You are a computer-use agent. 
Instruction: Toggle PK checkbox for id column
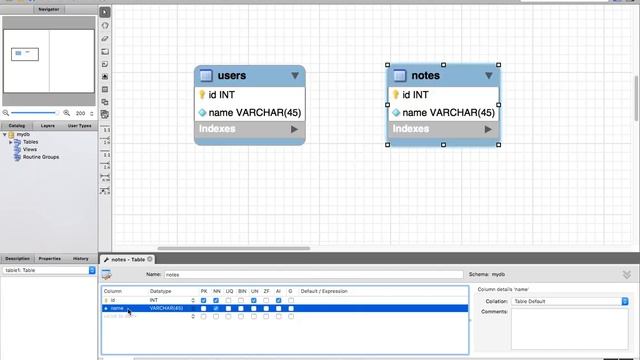pos(203,300)
